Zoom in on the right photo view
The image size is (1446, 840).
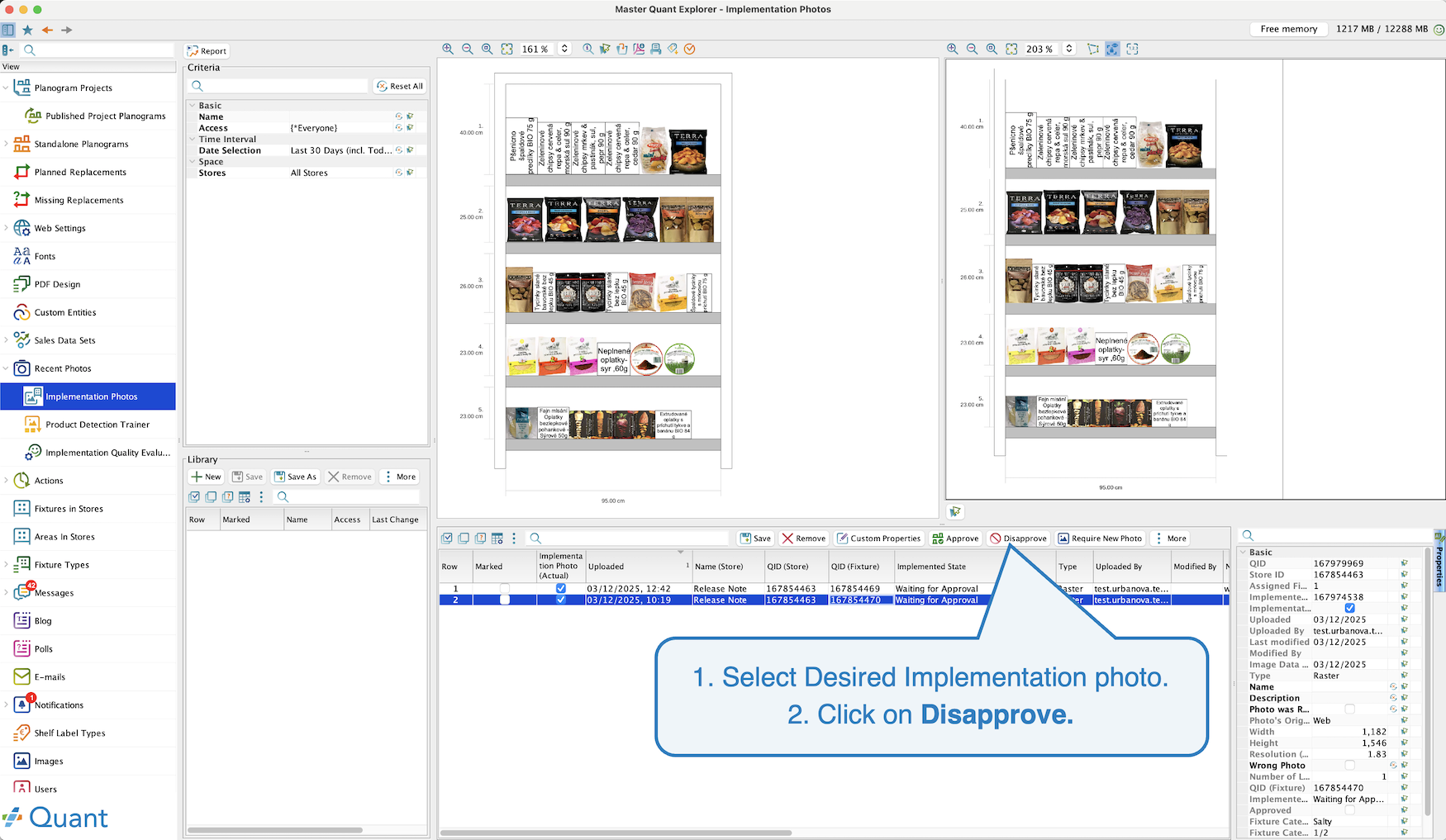click(953, 49)
